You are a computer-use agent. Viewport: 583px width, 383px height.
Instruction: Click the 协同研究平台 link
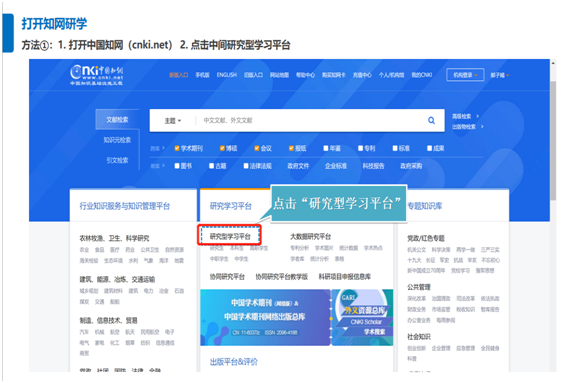click(x=227, y=277)
